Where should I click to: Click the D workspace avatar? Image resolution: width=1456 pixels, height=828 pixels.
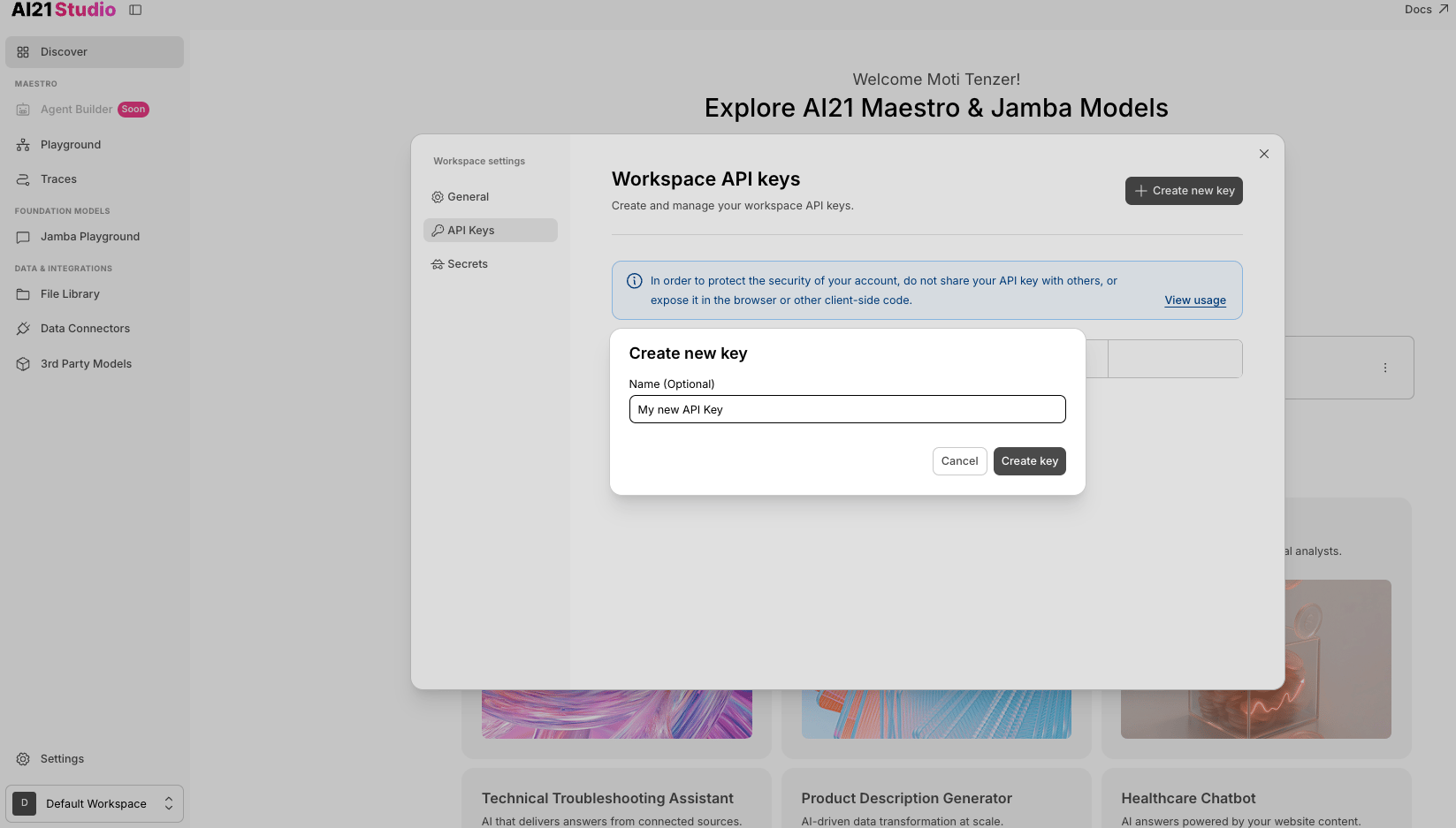[25, 803]
